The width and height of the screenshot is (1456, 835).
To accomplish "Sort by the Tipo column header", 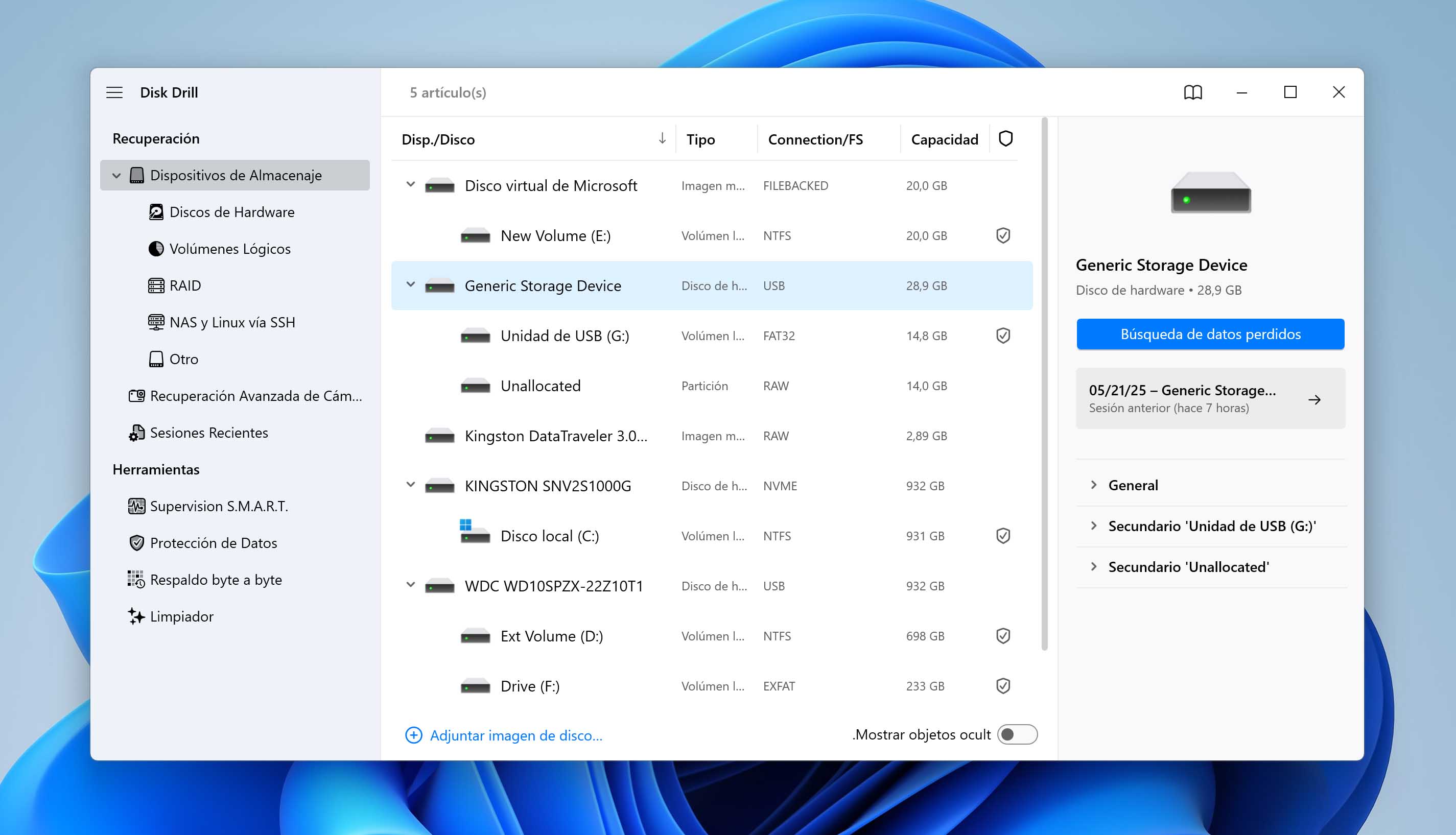I will [x=700, y=139].
